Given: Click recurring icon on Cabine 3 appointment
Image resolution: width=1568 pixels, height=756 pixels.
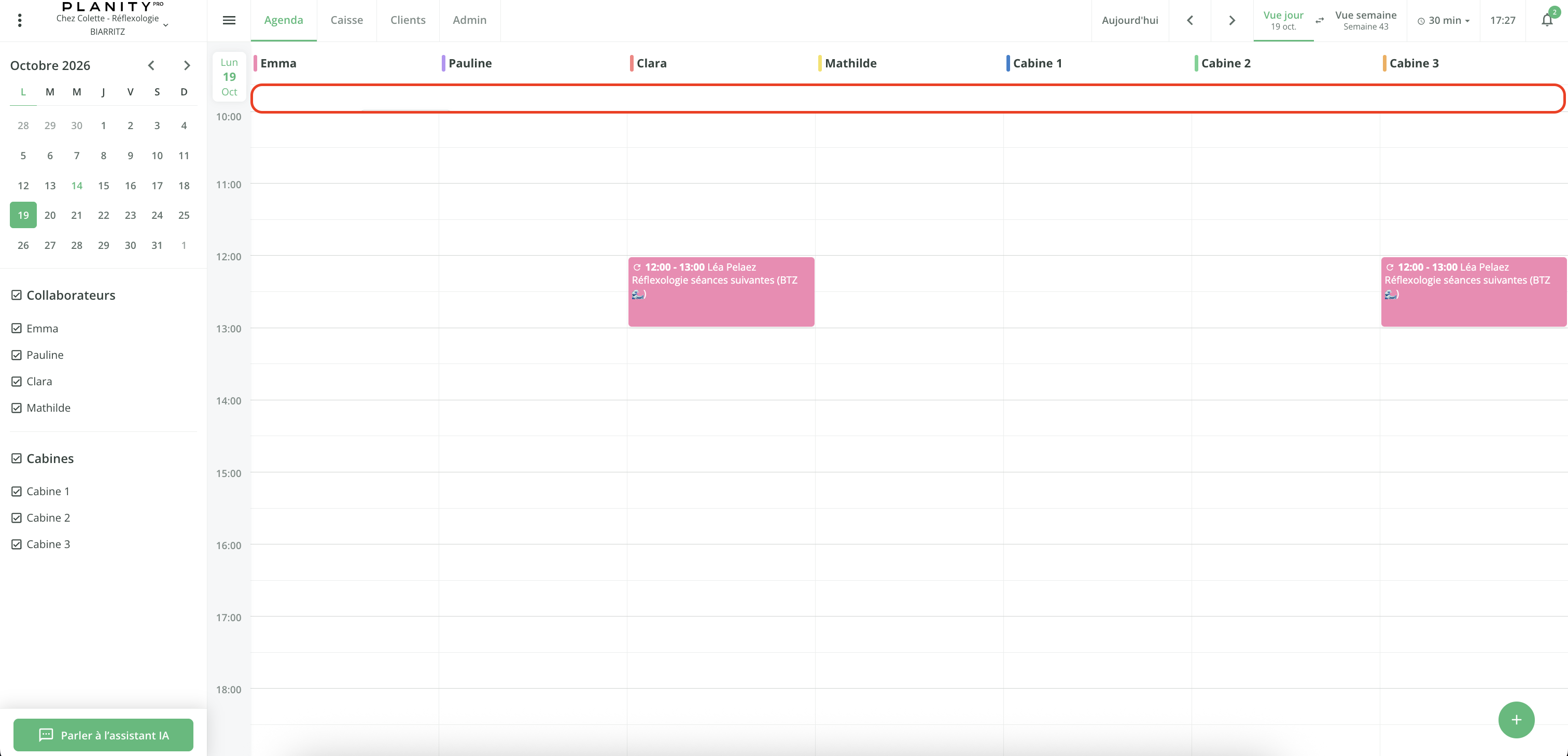Looking at the screenshot, I should click(1390, 267).
